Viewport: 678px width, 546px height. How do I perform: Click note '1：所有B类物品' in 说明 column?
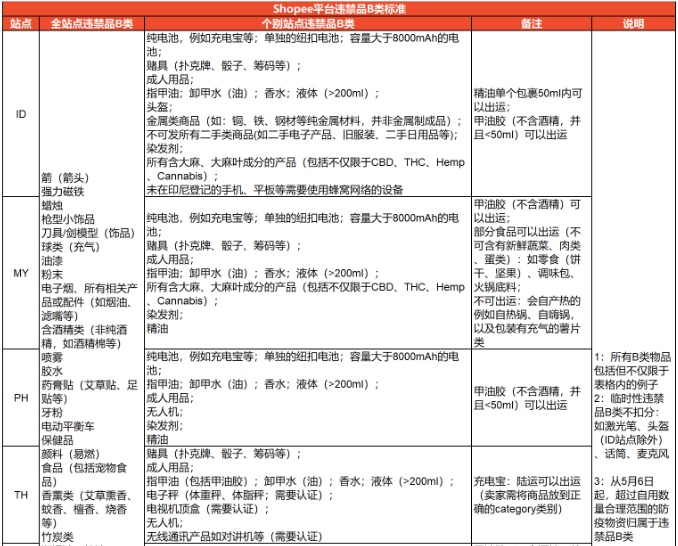coord(633,370)
